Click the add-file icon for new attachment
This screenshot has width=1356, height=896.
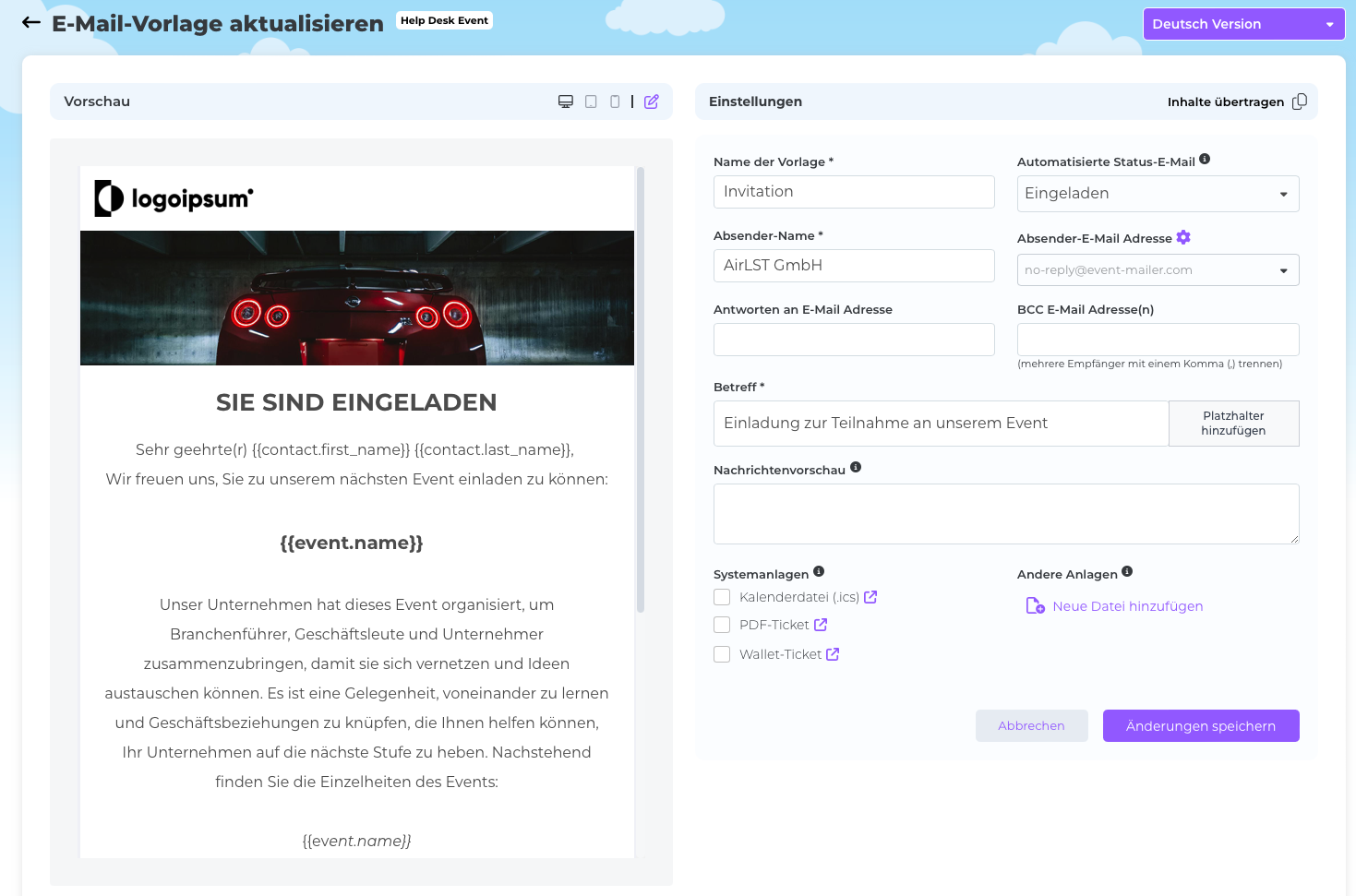[x=1036, y=605]
